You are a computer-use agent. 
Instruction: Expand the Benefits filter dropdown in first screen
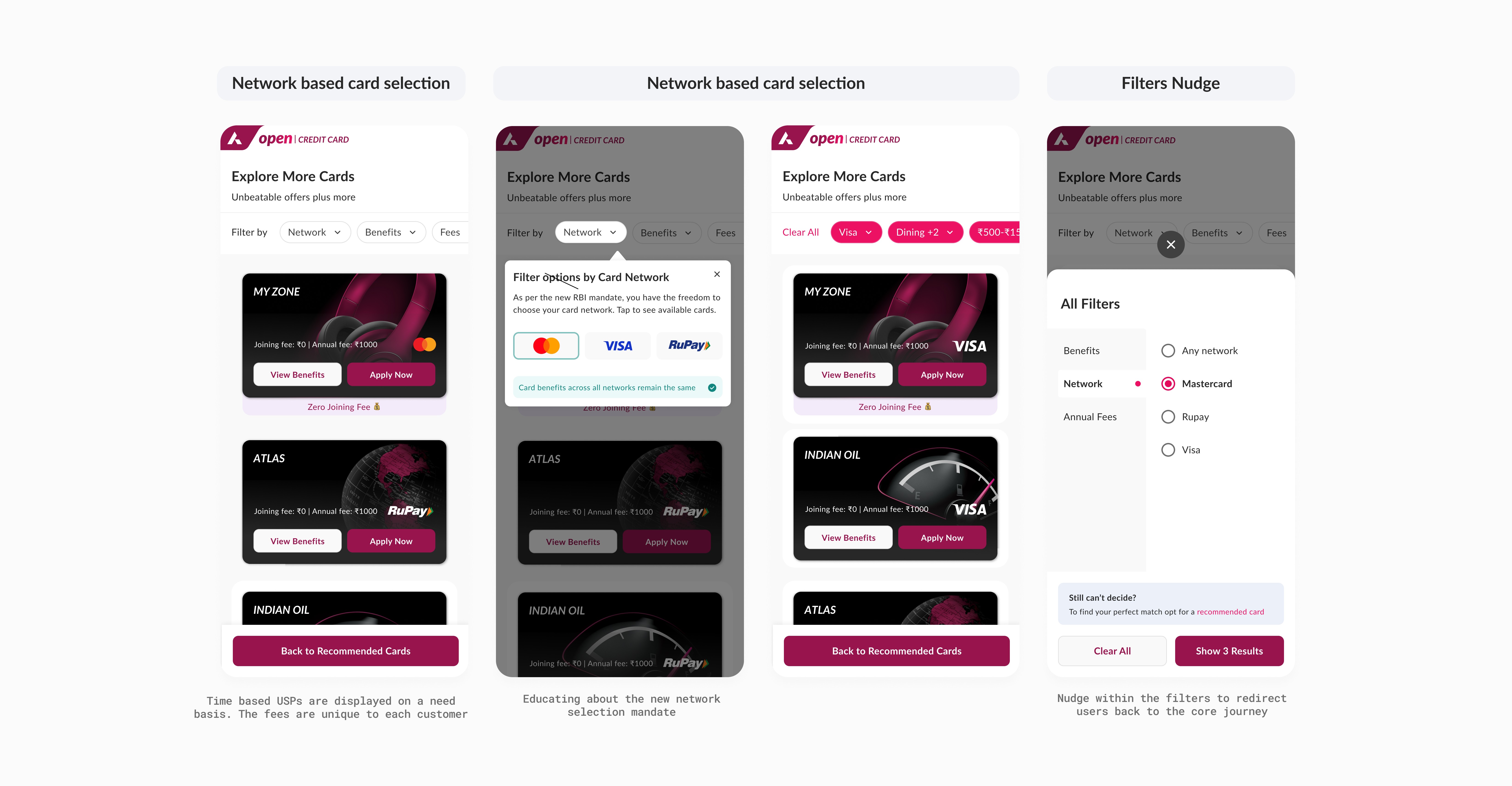tap(391, 232)
